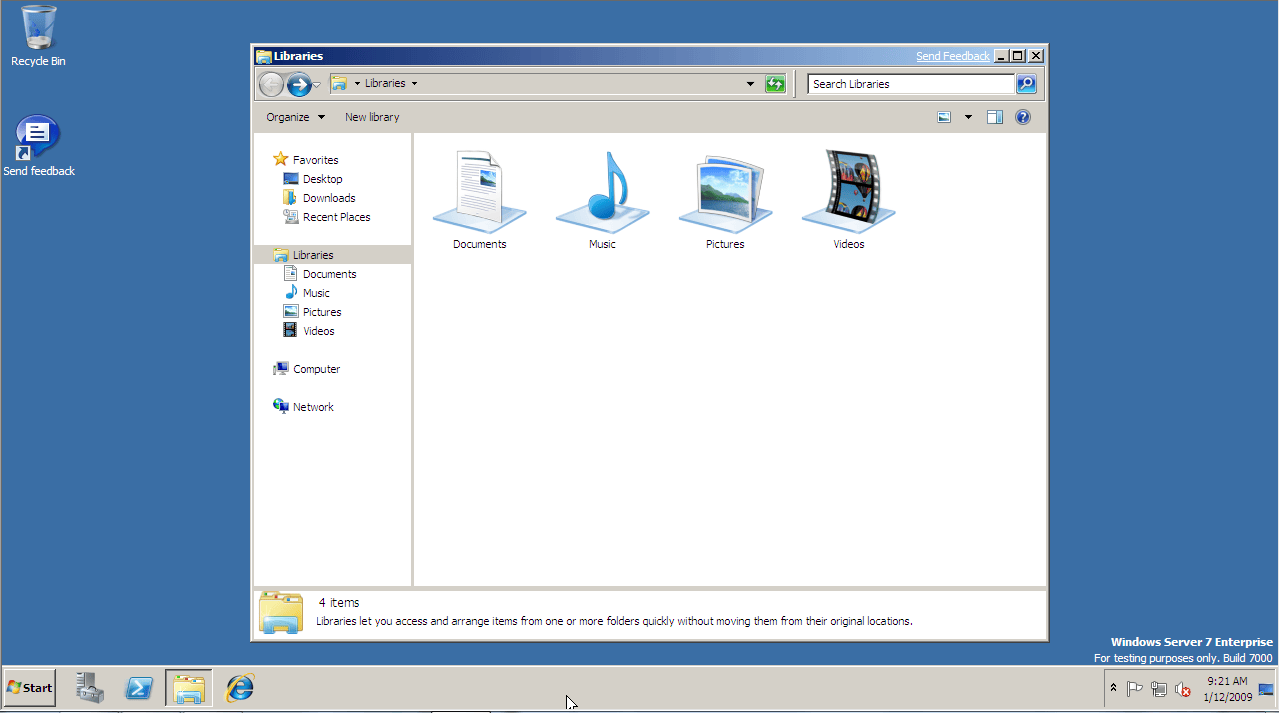Click the Change your view icon
The height and width of the screenshot is (713, 1279).
944,117
